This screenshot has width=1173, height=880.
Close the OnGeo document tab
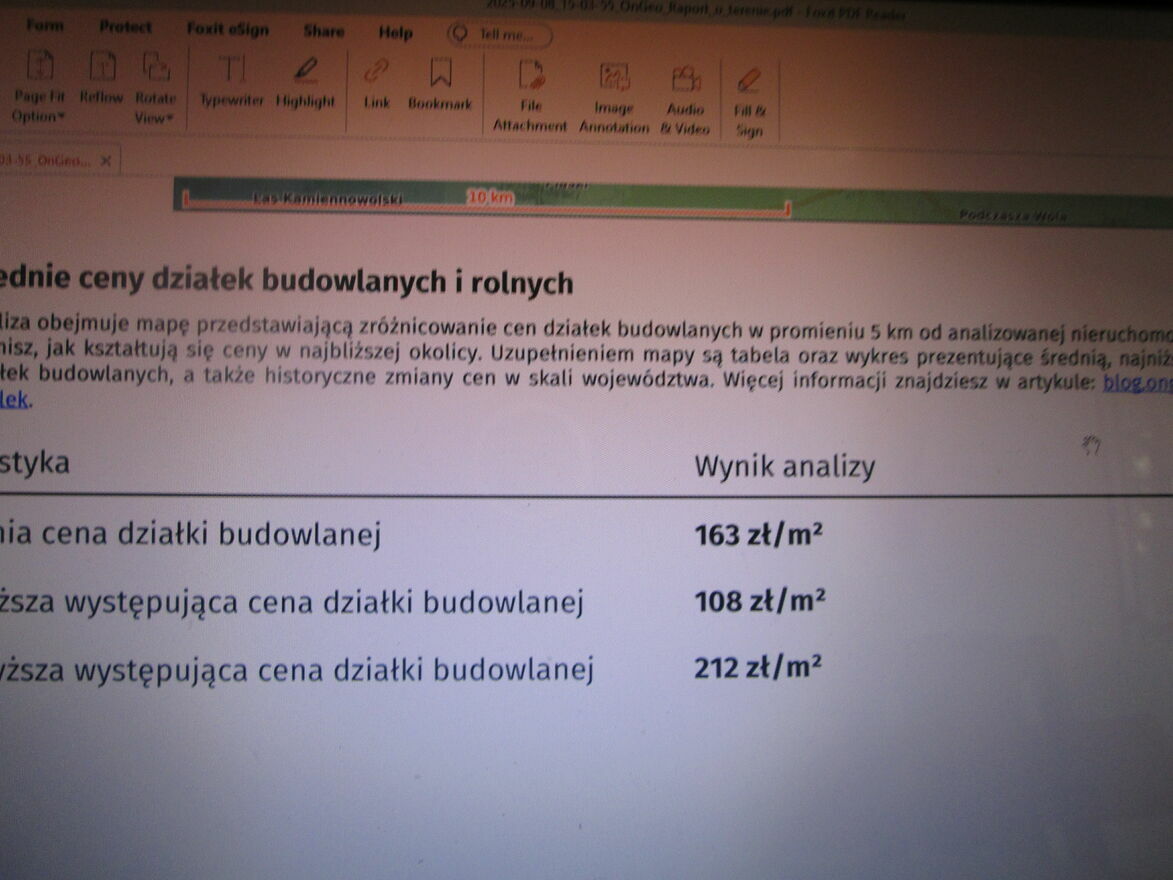click(x=106, y=160)
